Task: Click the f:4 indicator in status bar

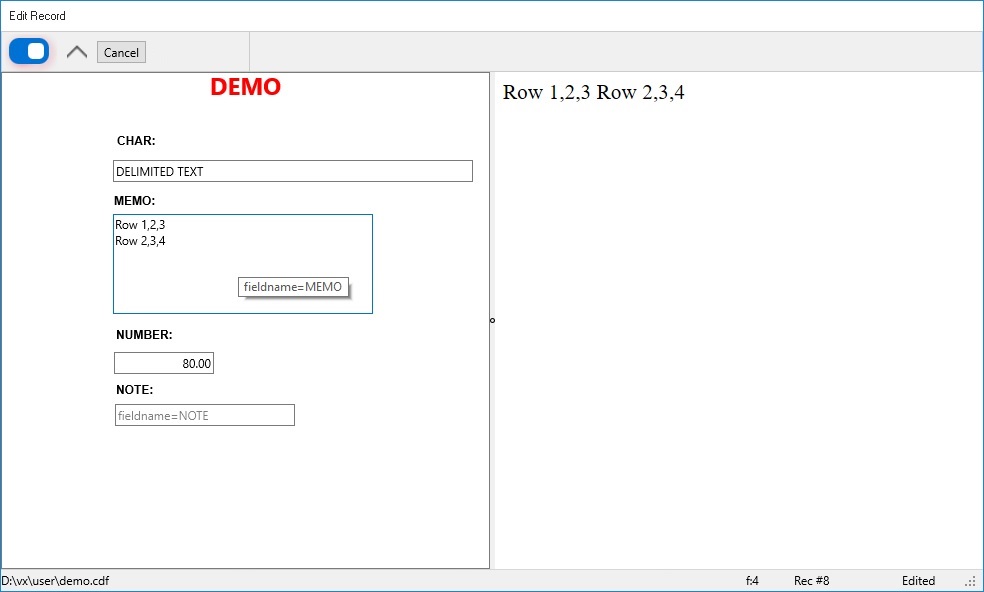Action: (x=752, y=580)
